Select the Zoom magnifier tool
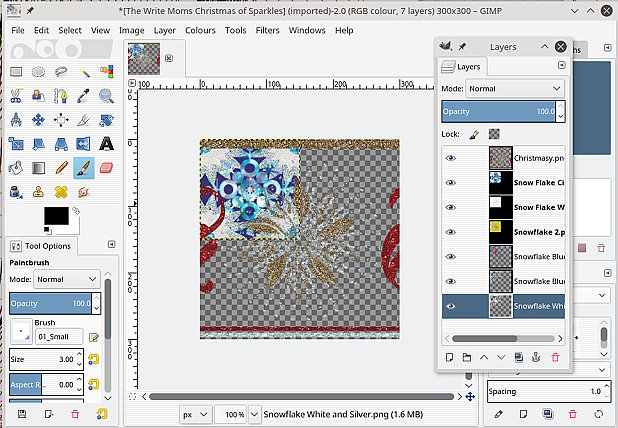 (106, 96)
